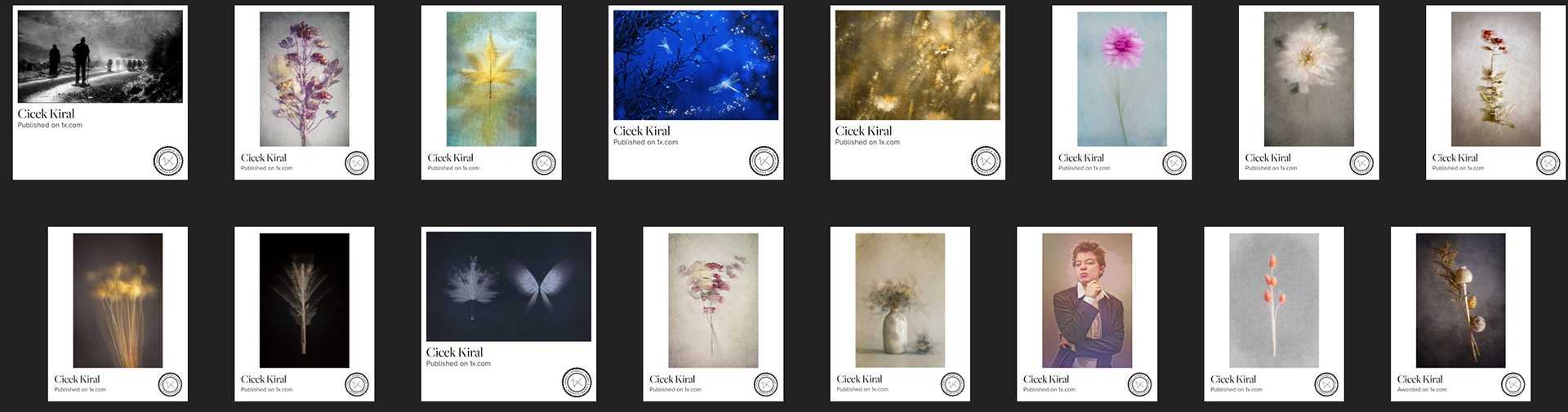
Task: Open the white dahlia on grey photo
Action: click(x=1309, y=79)
